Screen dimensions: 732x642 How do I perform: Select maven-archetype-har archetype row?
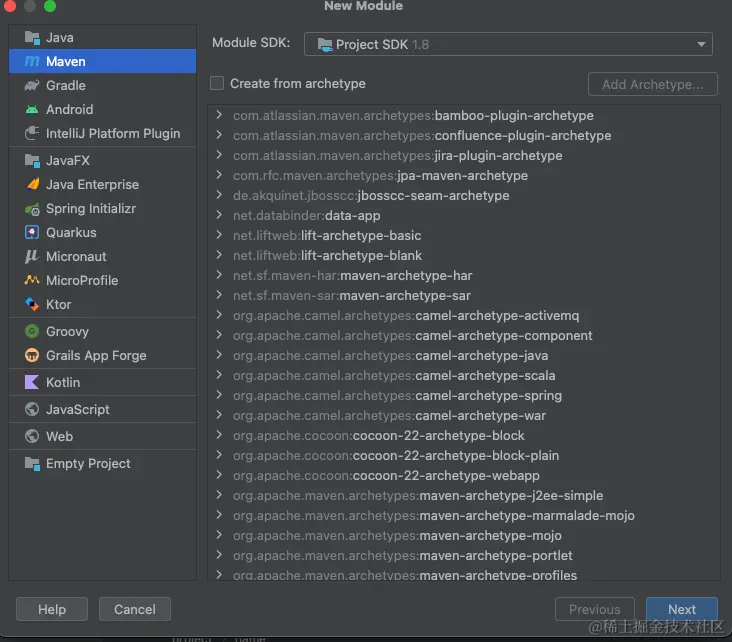coord(464,275)
